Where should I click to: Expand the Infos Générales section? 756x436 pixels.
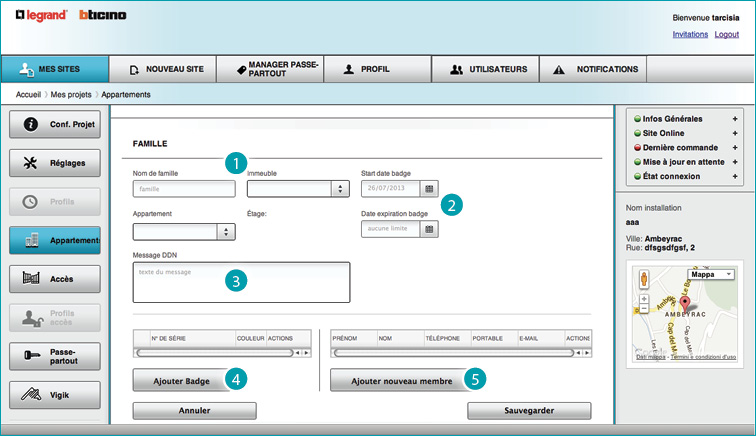click(x=735, y=119)
